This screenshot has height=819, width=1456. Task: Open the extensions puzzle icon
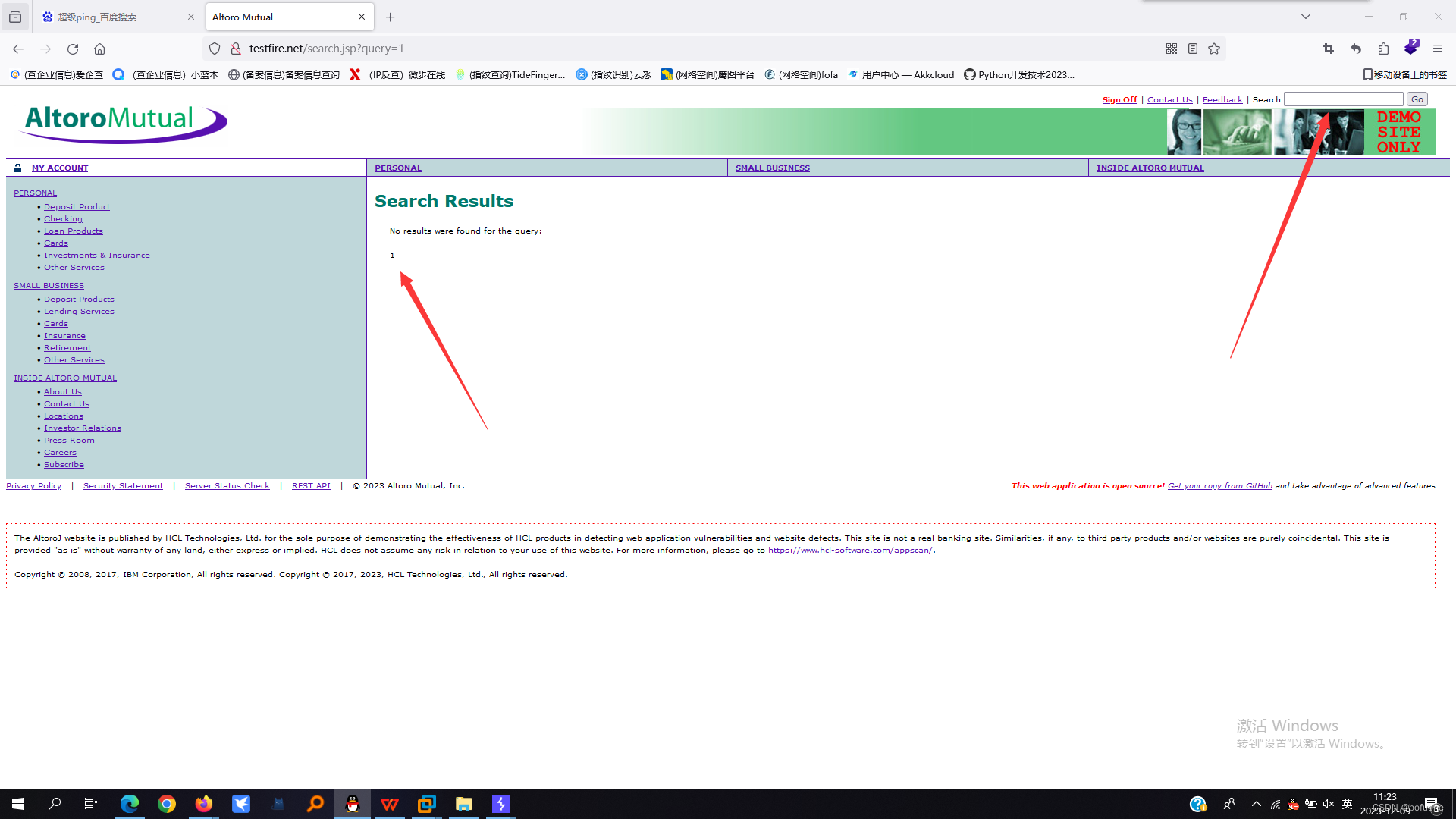point(1383,49)
